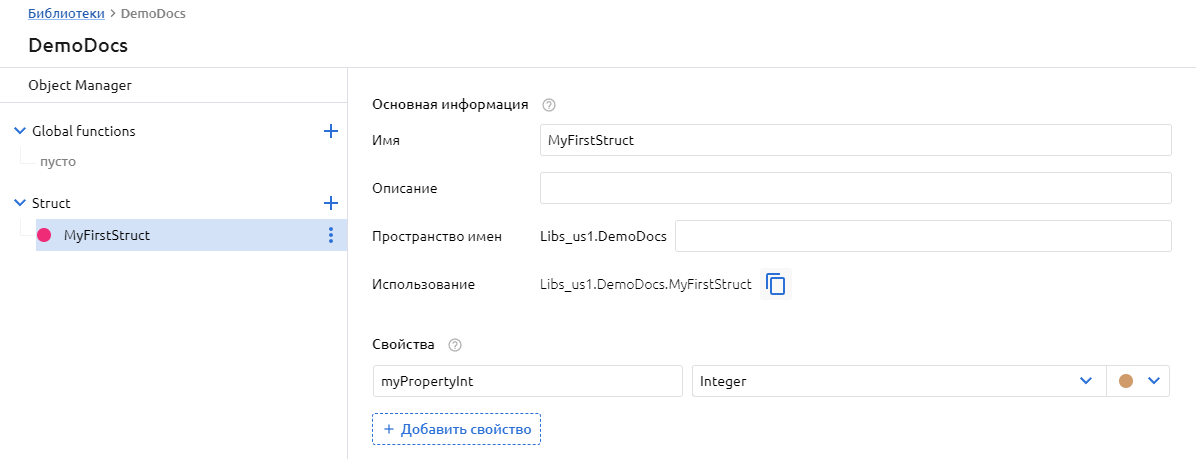Open the Integer type dropdown
The image size is (1196, 459).
click(1085, 381)
